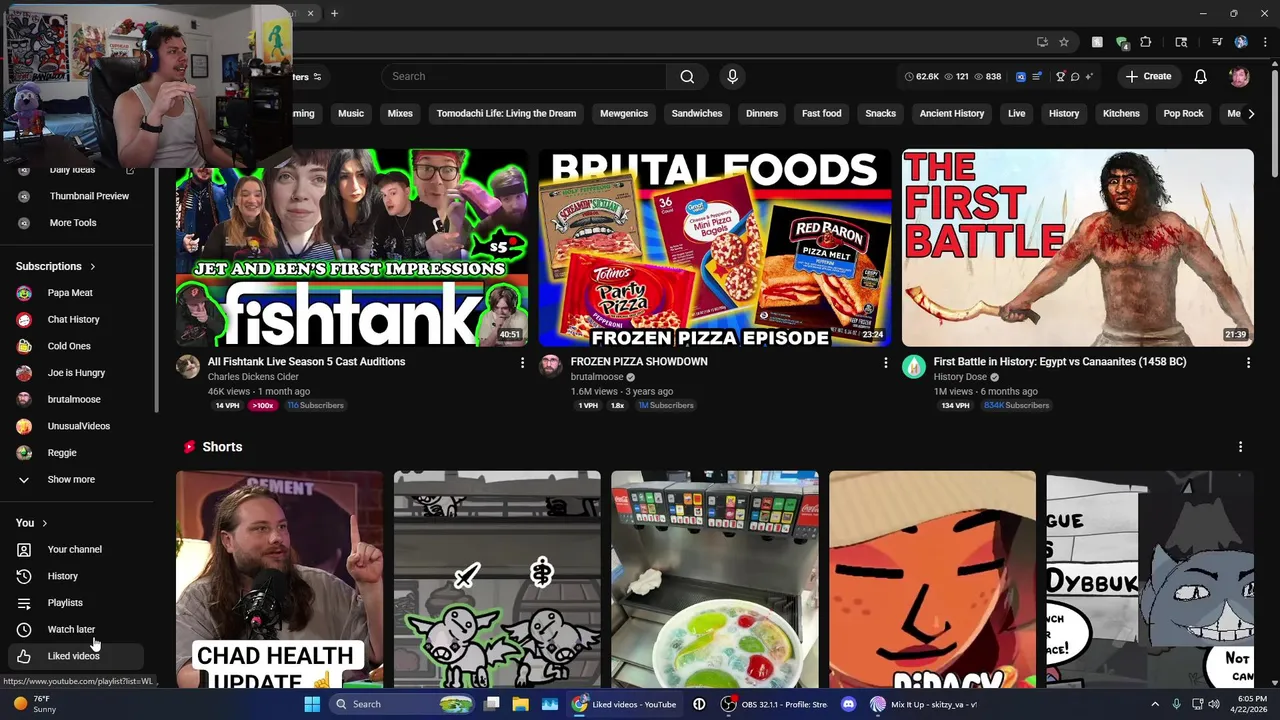Play the Fishtank auditions video thumbnail
The image size is (1280, 720).
352,248
